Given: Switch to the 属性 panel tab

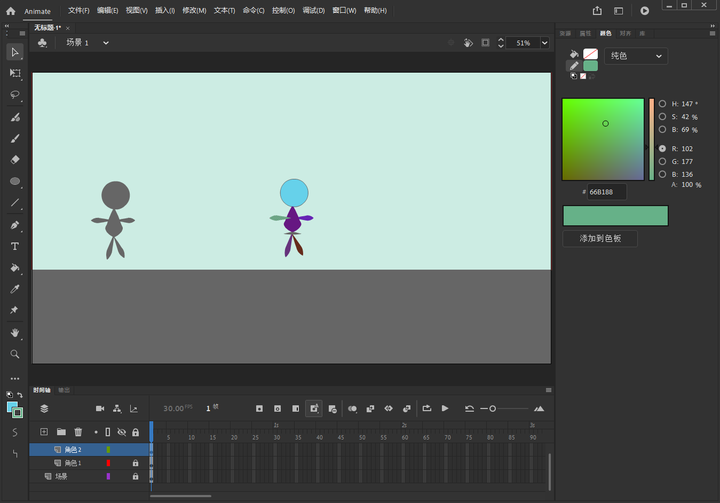Looking at the screenshot, I should tap(585, 34).
